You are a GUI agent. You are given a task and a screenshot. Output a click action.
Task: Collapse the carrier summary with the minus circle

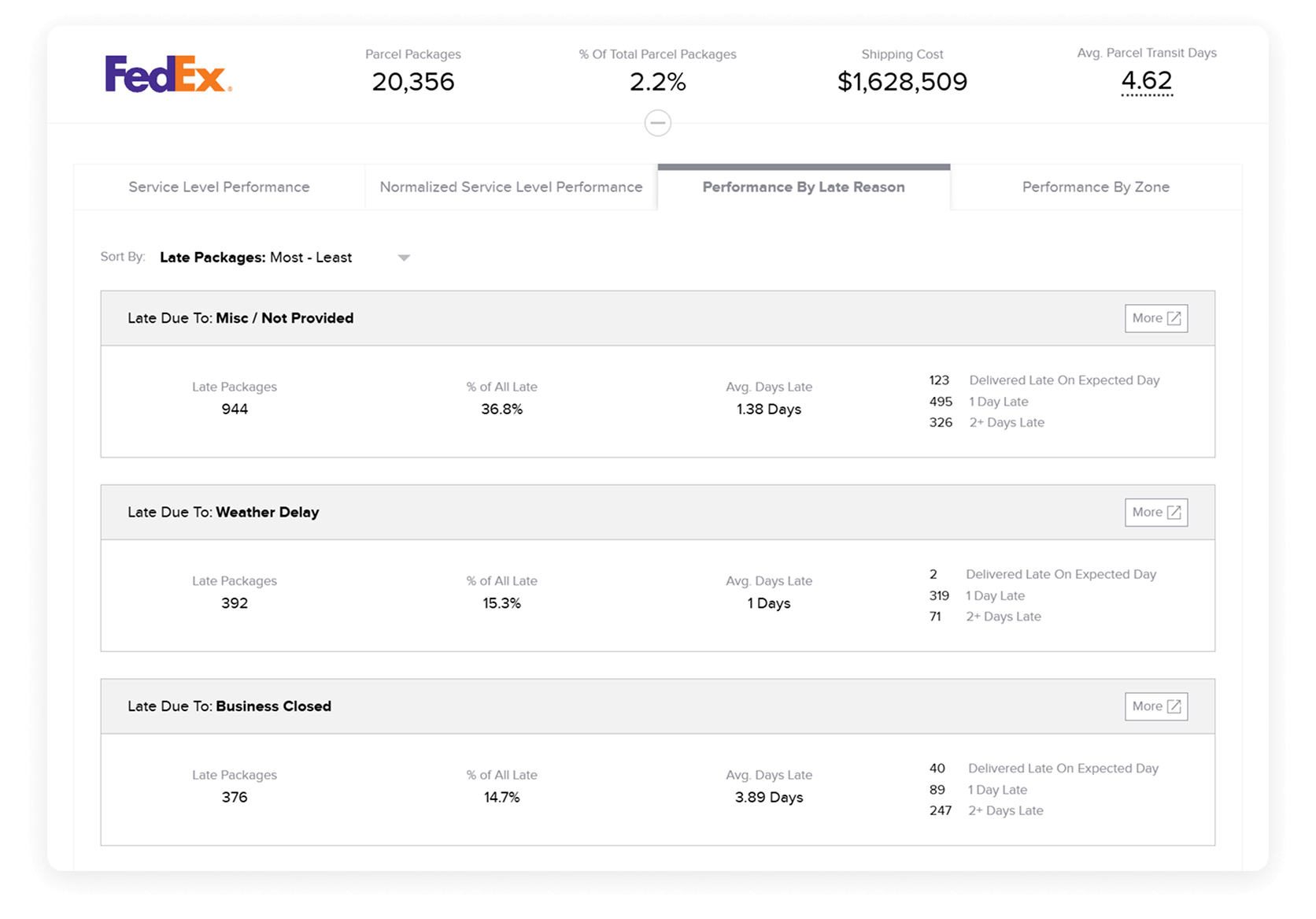(658, 123)
